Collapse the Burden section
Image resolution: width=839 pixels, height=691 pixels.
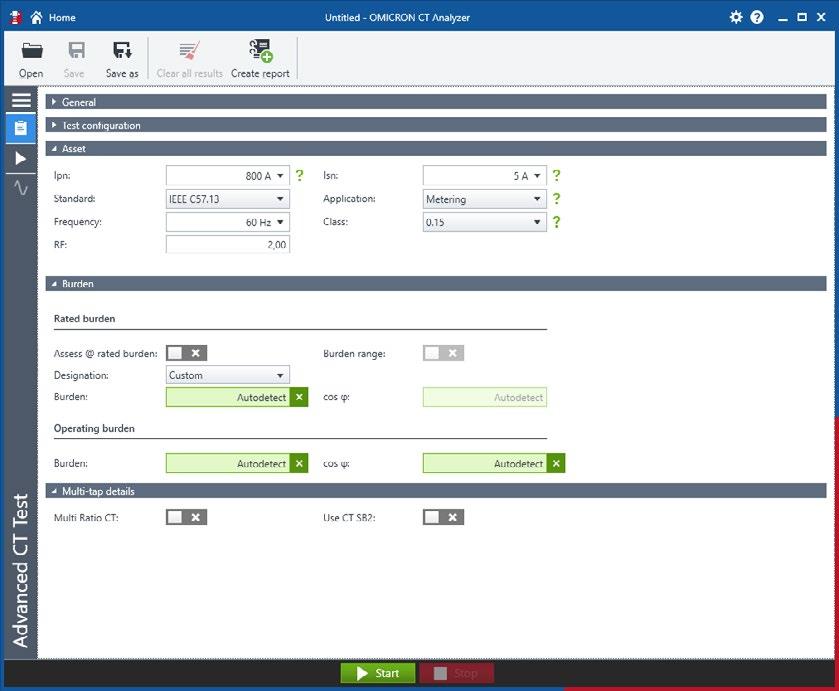coord(436,284)
